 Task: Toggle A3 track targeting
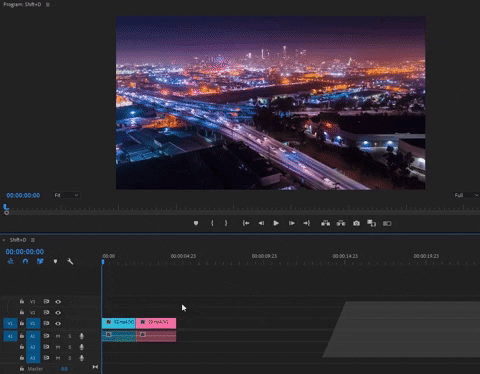33,358
